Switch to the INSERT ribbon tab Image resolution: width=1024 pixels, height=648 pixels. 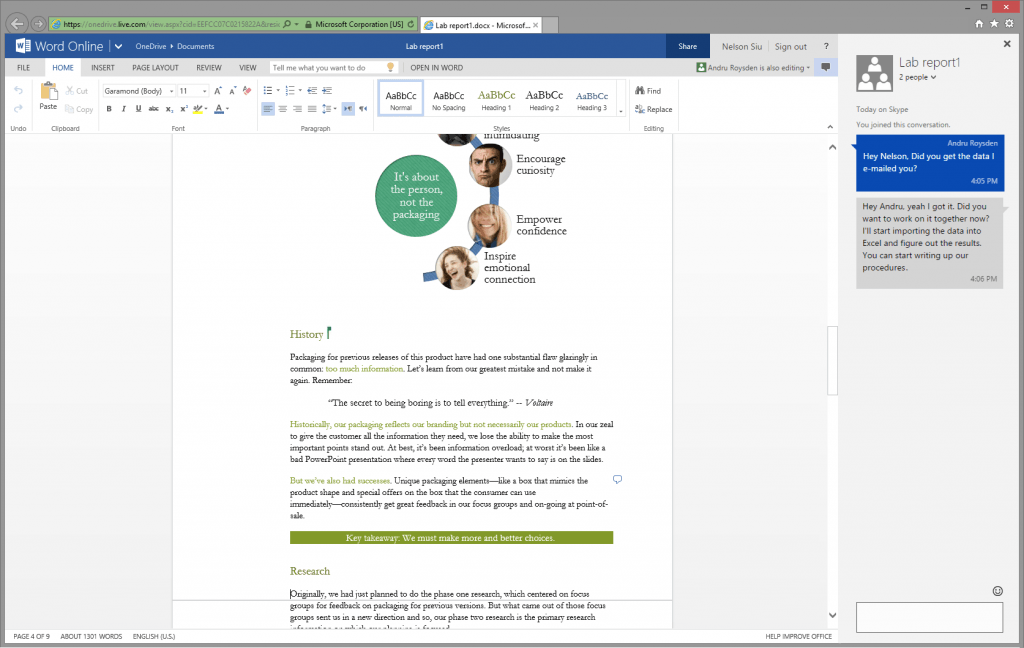click(102, 68)
